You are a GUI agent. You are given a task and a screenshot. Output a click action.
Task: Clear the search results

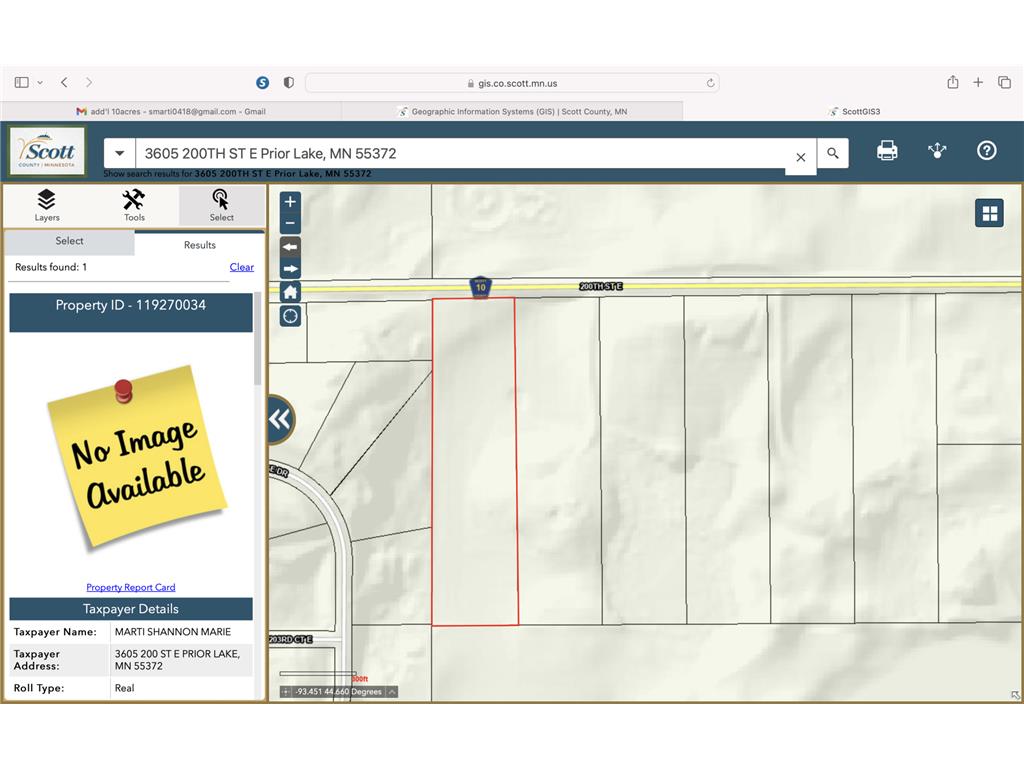pyautogui.click(x=242, y=266)
